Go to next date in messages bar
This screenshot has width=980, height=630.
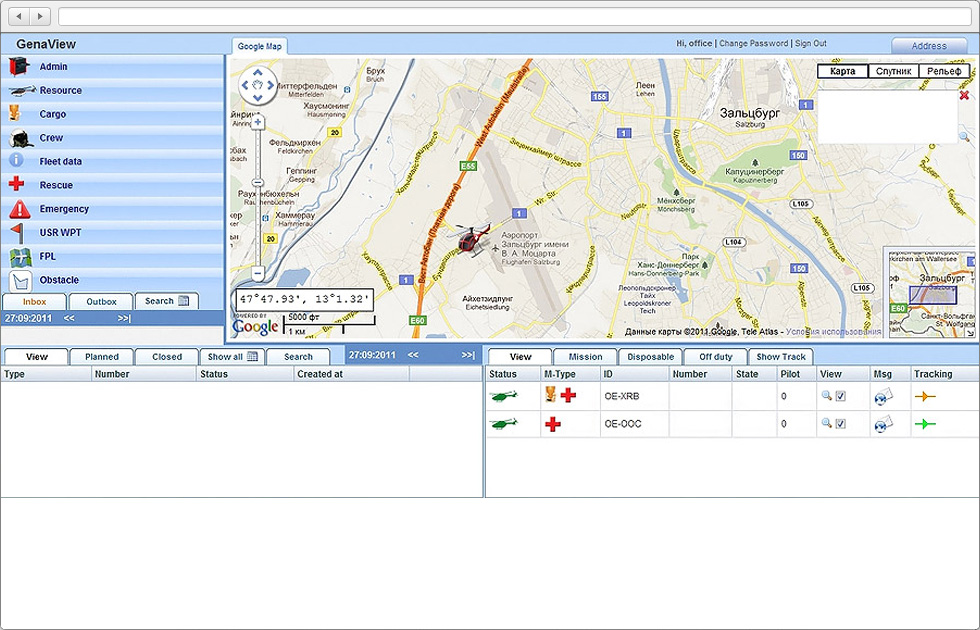(x=124, y=318)
